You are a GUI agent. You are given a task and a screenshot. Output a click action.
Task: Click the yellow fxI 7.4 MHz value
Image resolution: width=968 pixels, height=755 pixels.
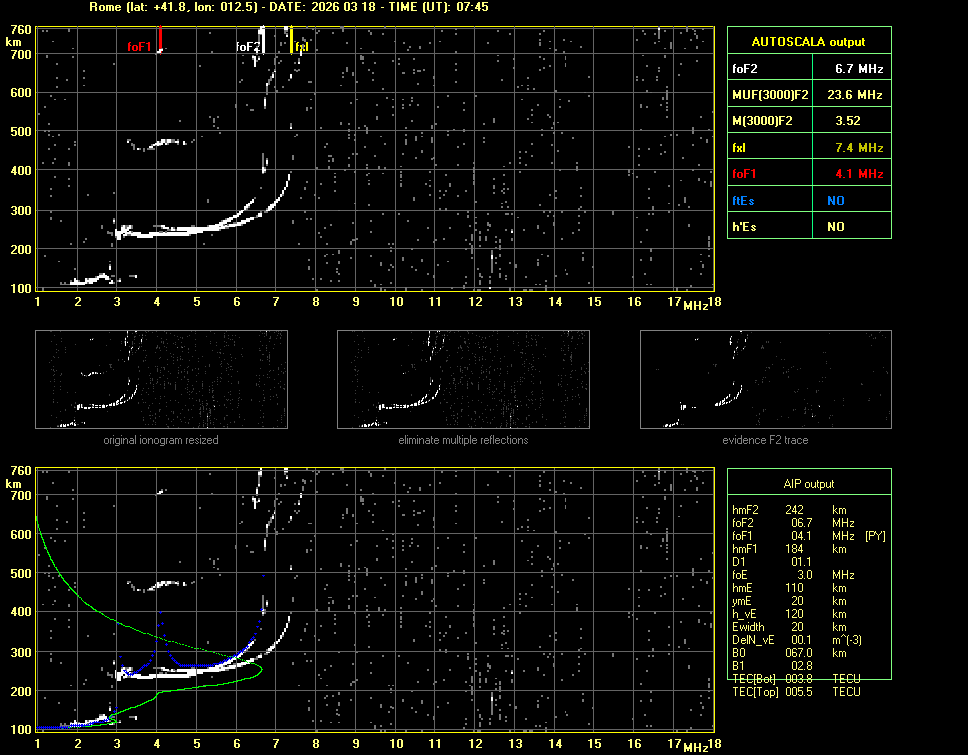coord(858,148)
